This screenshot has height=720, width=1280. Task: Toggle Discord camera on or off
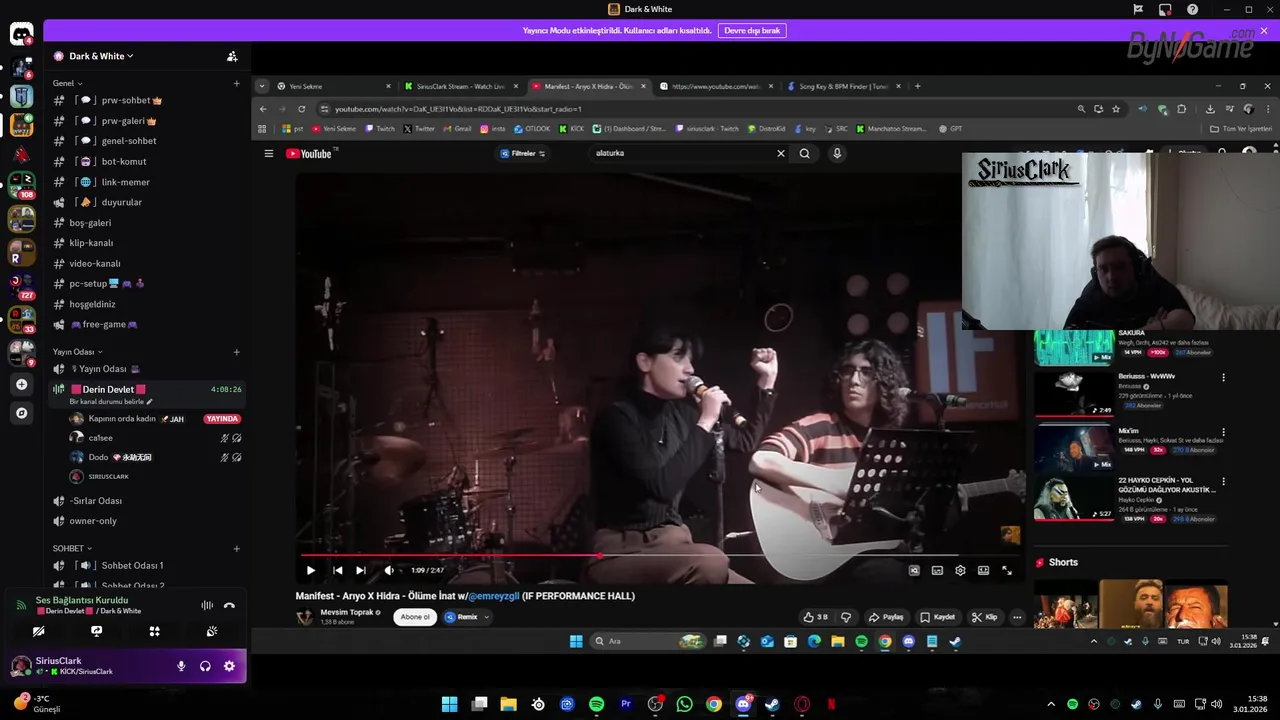pos(38,631)
